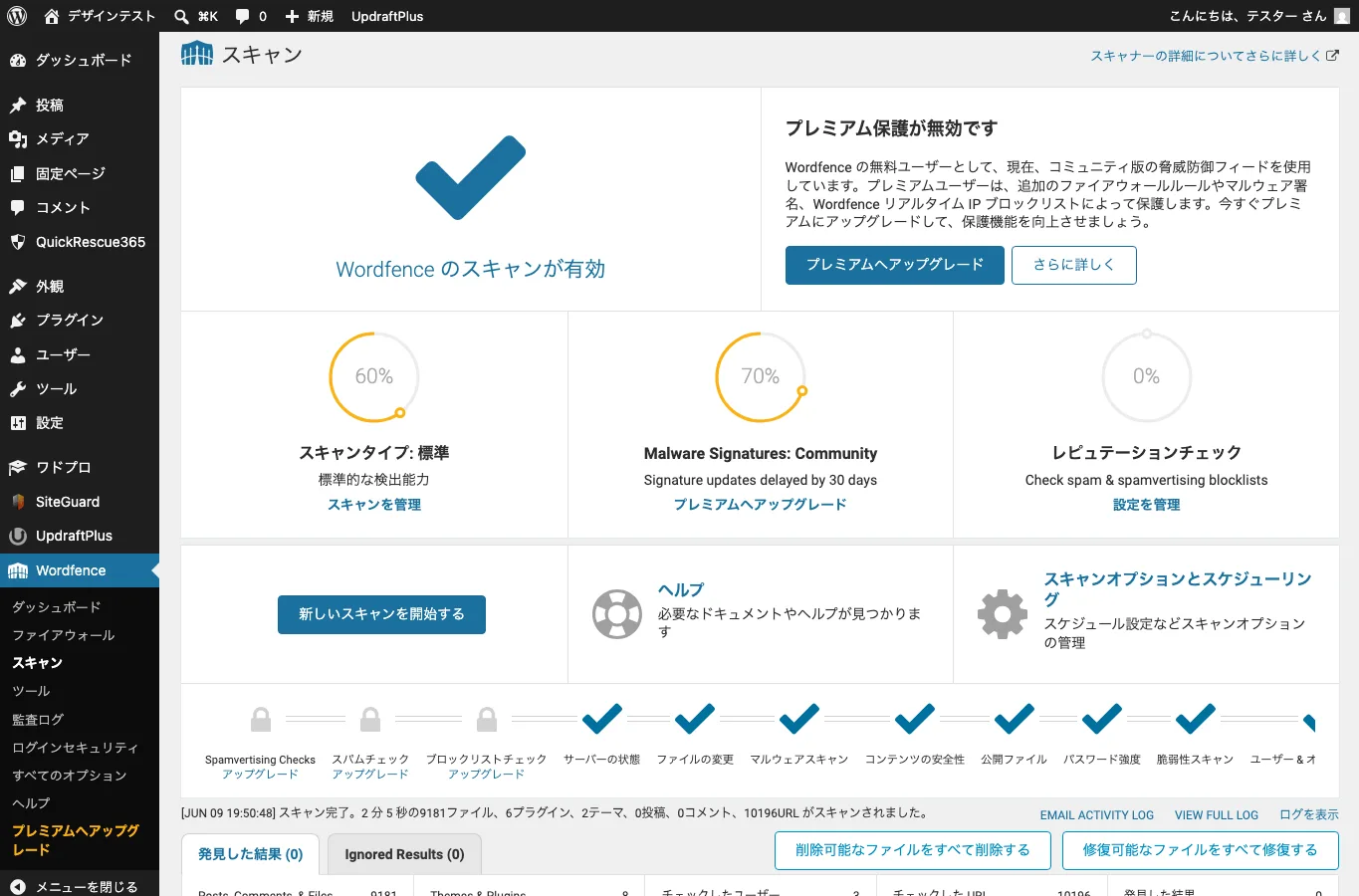Click the scan options gear icon
Screen dimensions: 1359x896
coord(1003,614)
